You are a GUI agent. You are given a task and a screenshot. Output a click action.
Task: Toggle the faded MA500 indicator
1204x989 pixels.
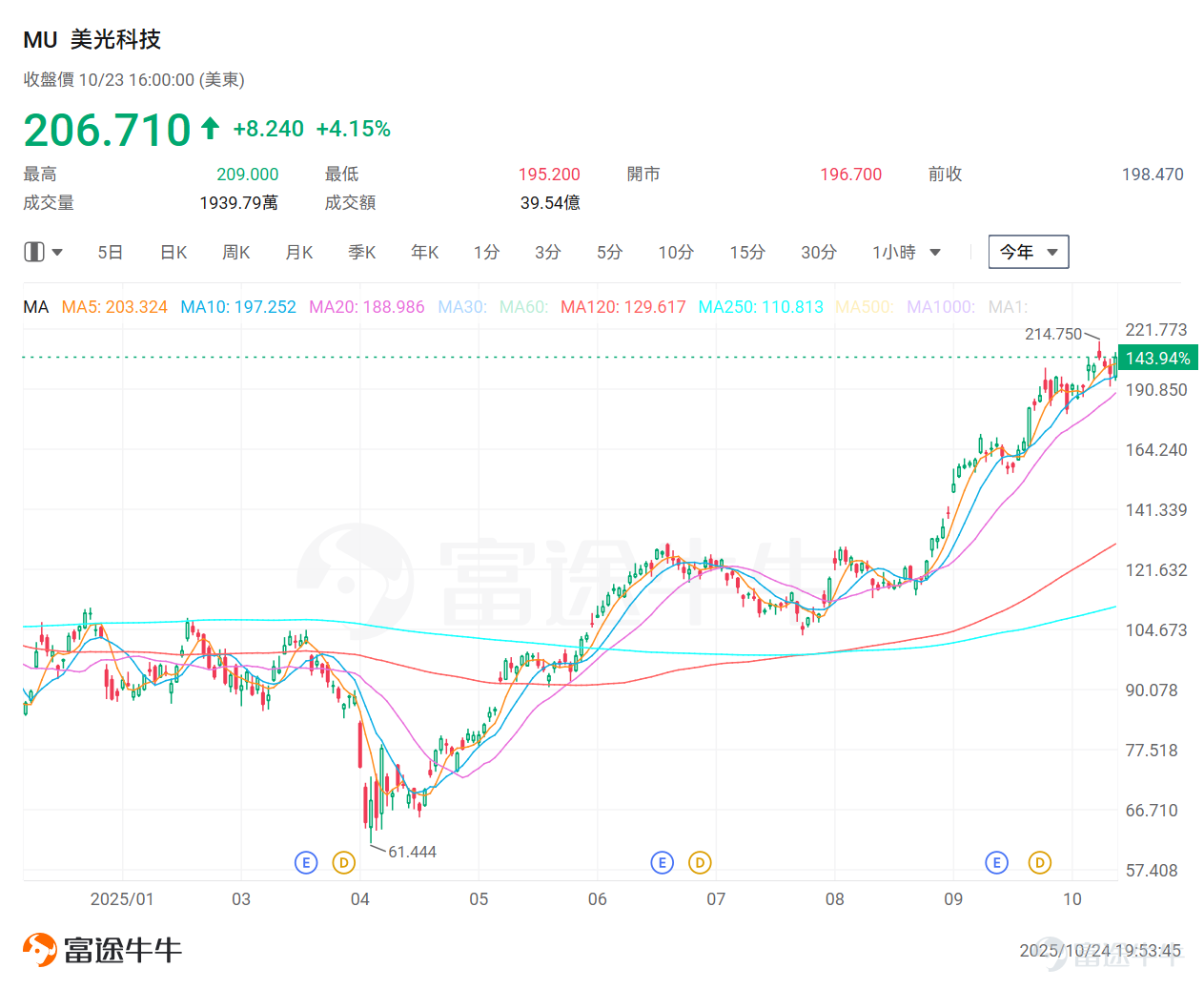point(865,307)
